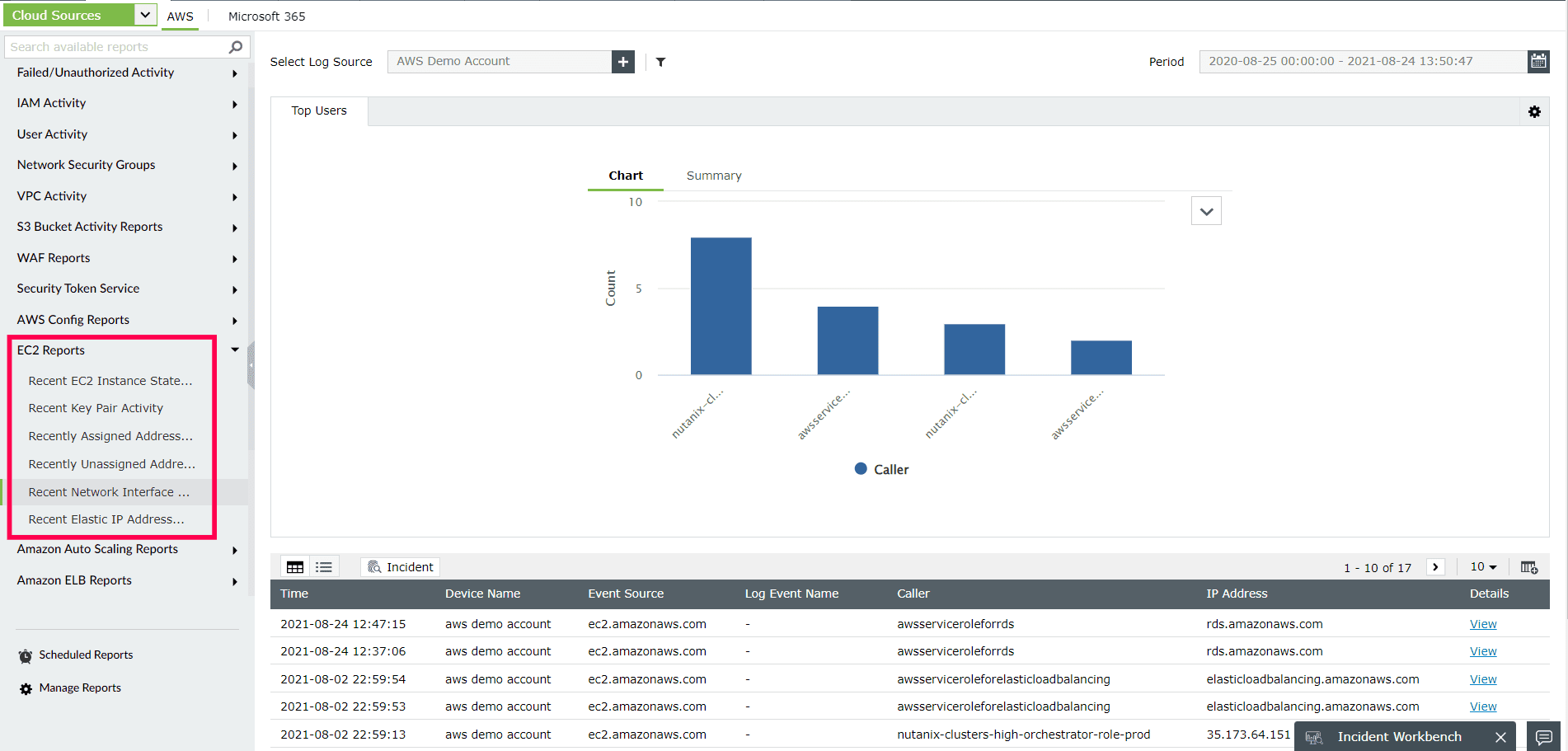Go to next results page with arrow

click(x=1435, y=566)
